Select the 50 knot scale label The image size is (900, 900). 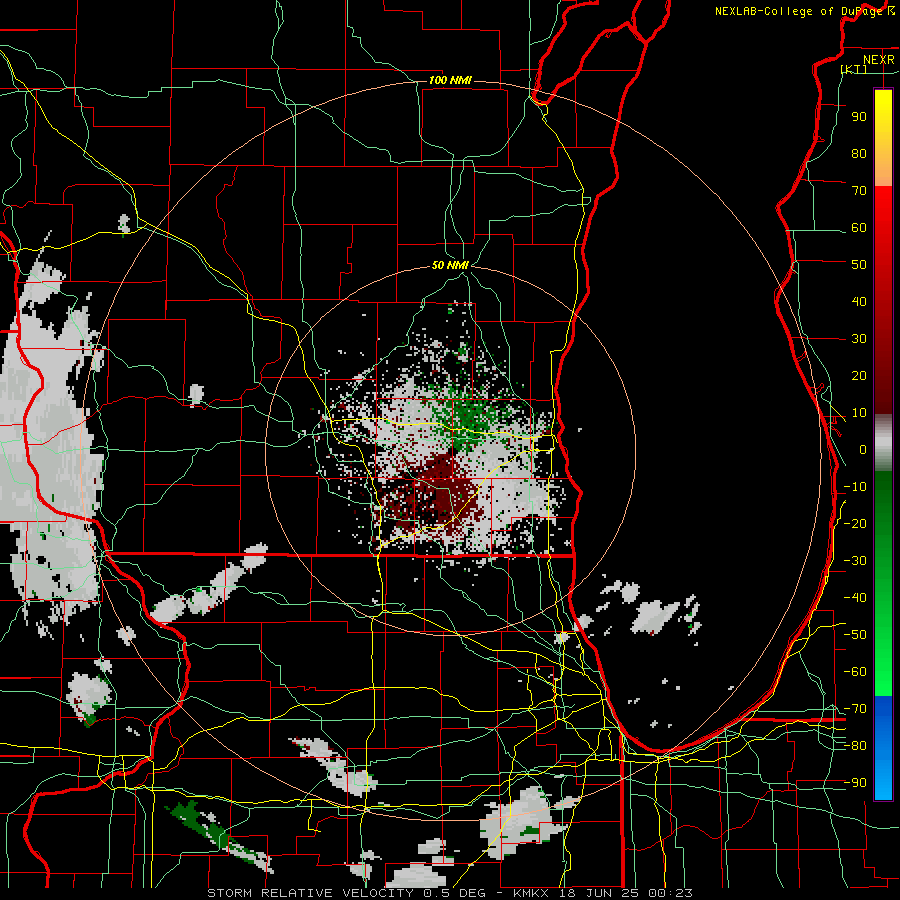pos(859,265)
